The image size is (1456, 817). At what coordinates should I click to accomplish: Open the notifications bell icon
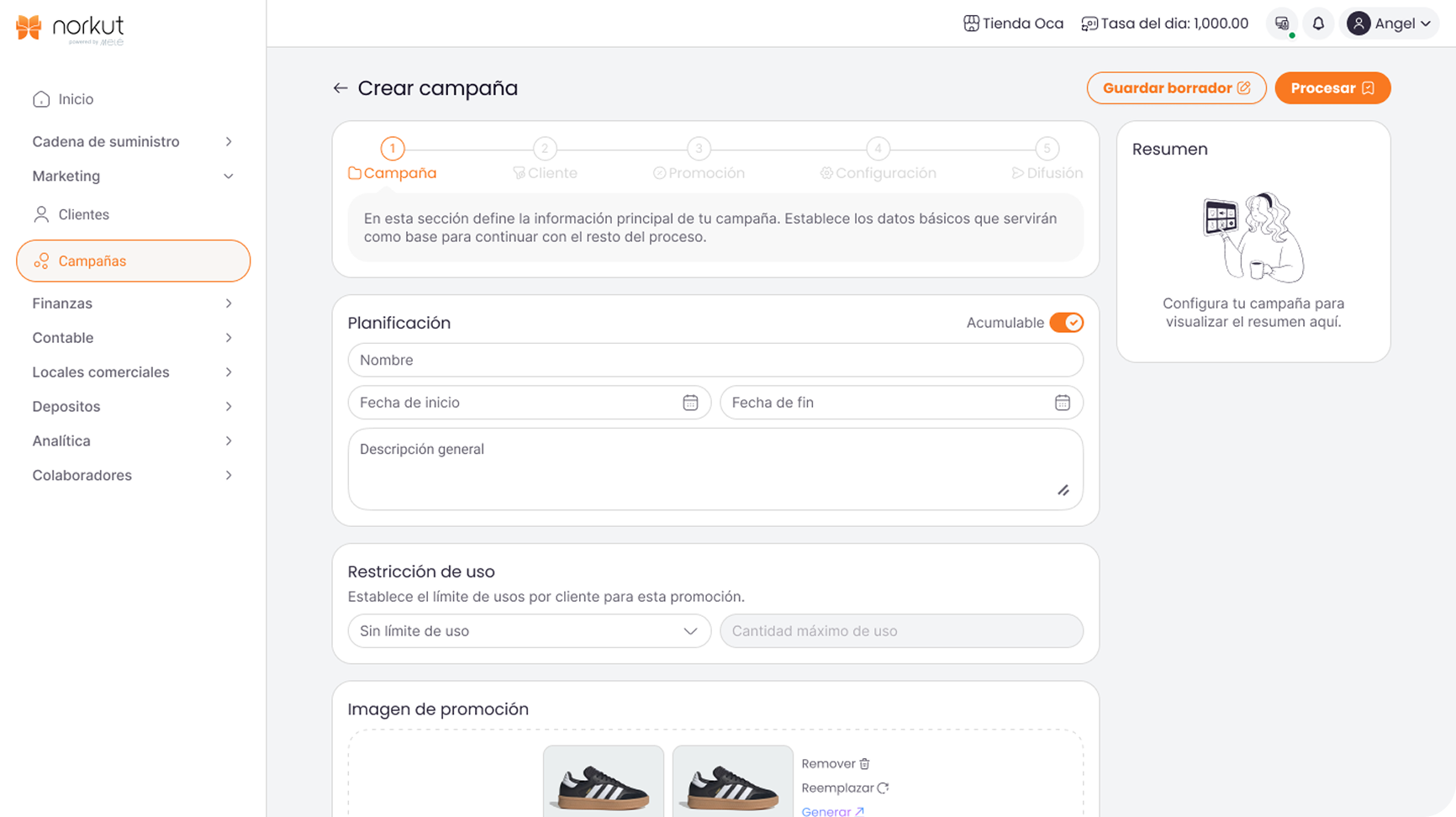1318,24
